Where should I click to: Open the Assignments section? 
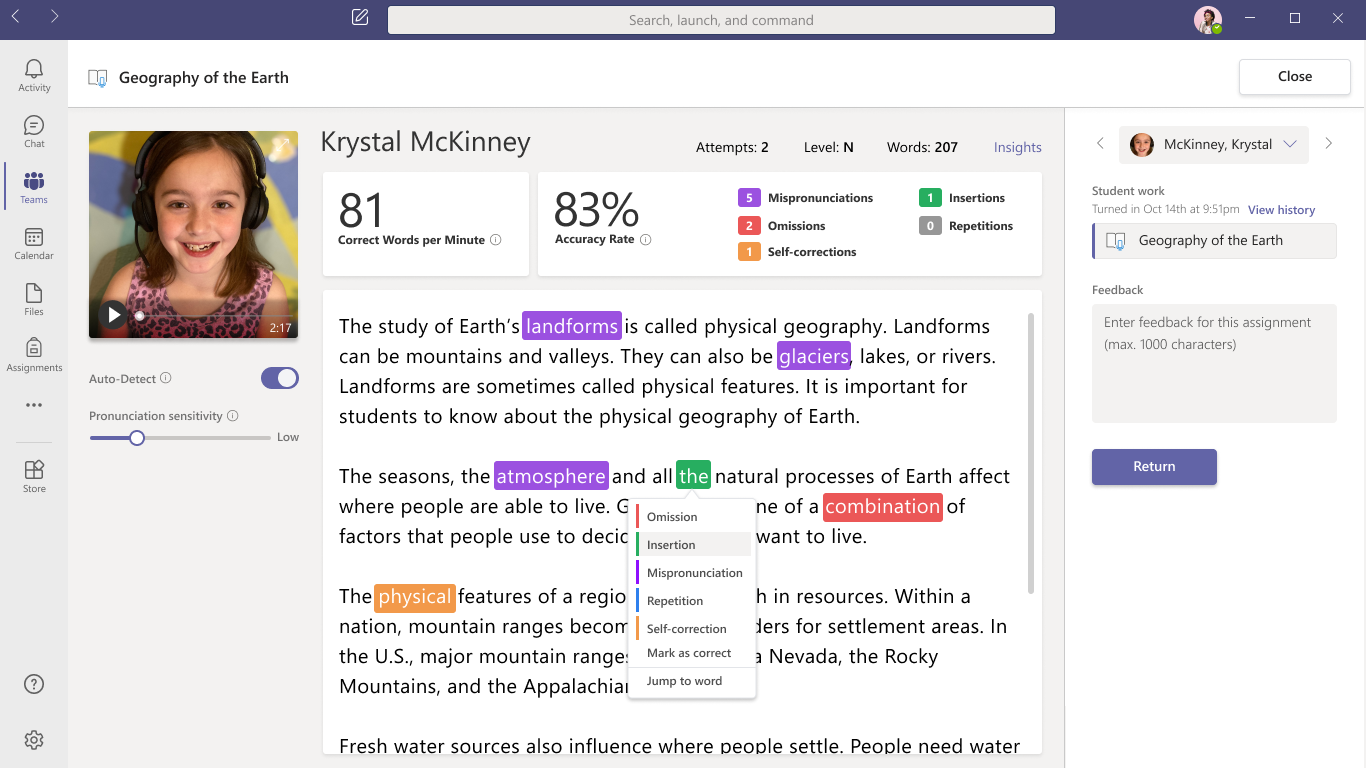[33, 355]
